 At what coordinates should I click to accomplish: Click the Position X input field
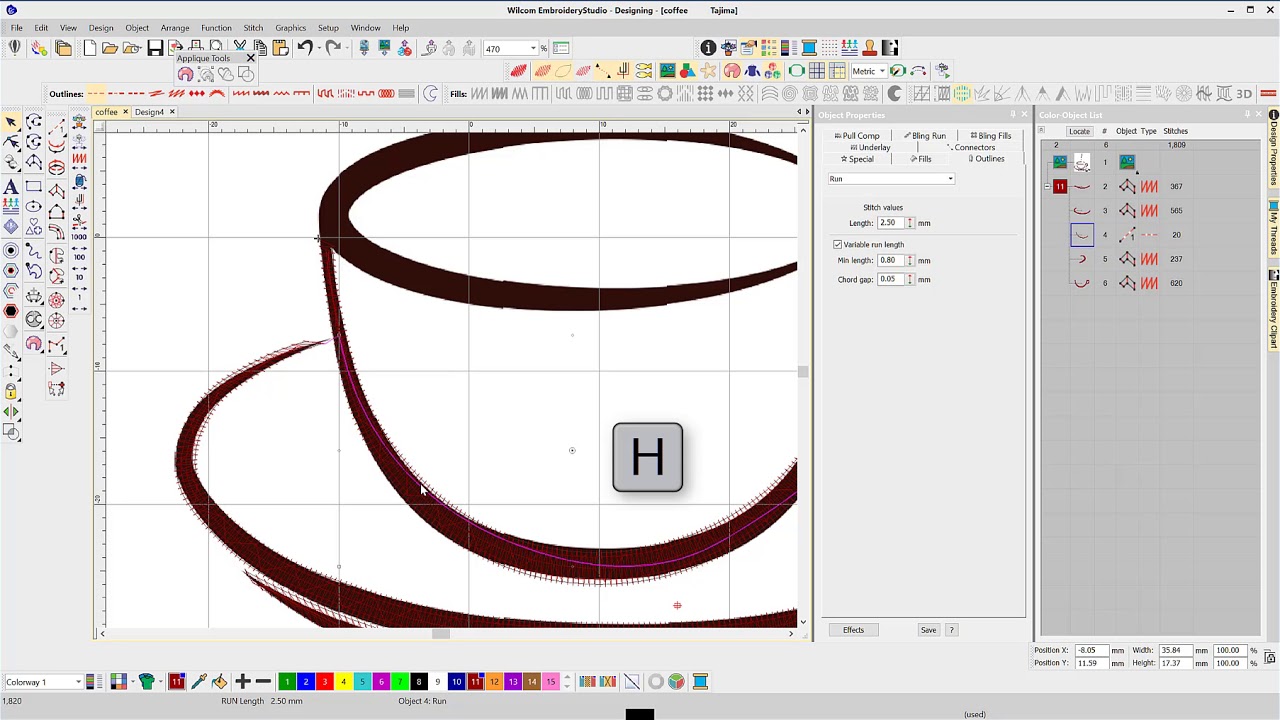pyautogui.click(x=1090, y=651)
